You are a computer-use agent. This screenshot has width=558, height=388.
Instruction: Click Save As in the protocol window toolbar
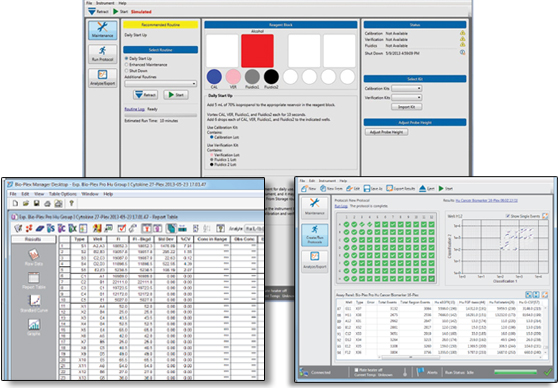pyautogui.click(x=373, y=188)
